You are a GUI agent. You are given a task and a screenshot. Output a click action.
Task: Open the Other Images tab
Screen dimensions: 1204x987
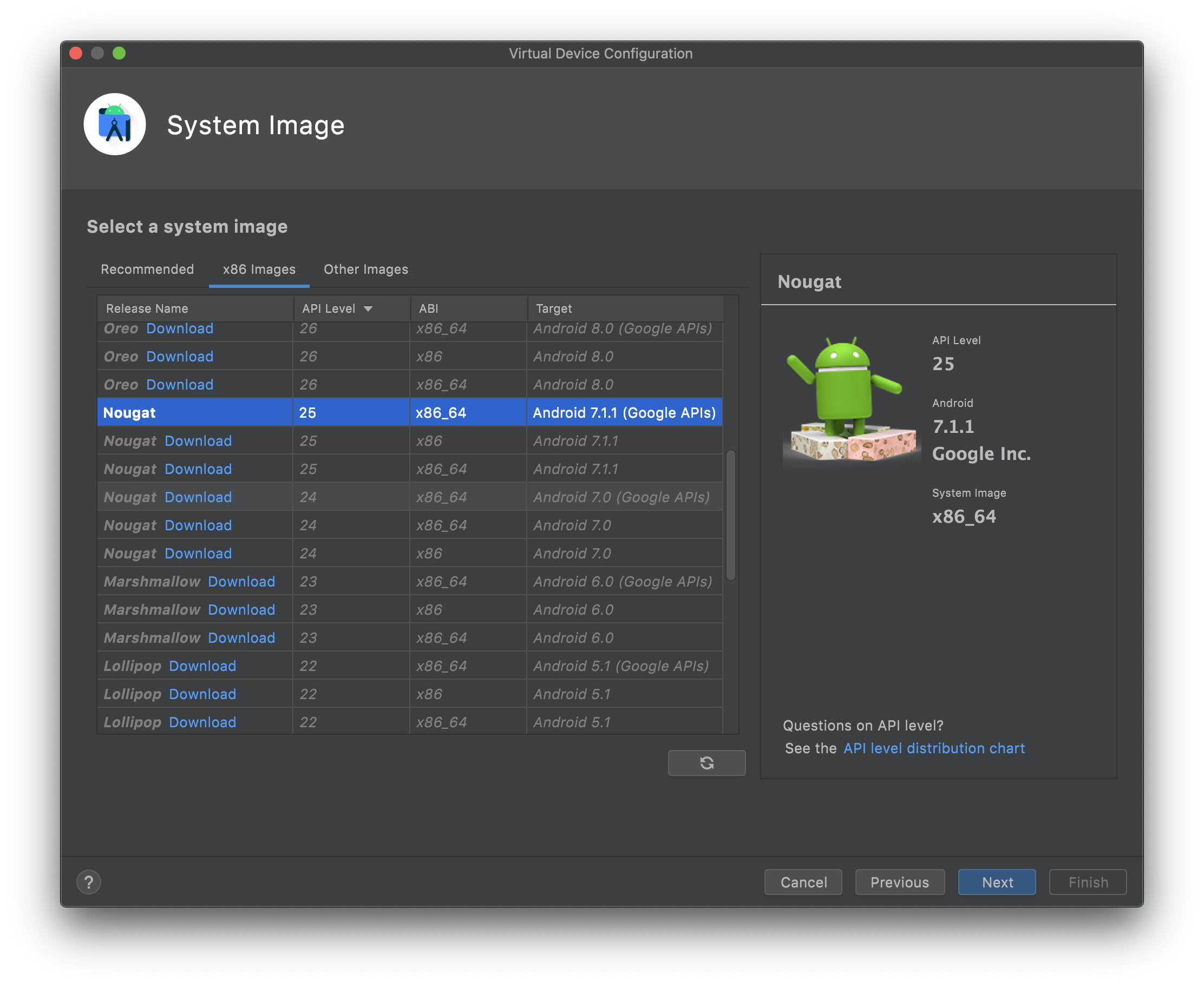coord(365,269)
